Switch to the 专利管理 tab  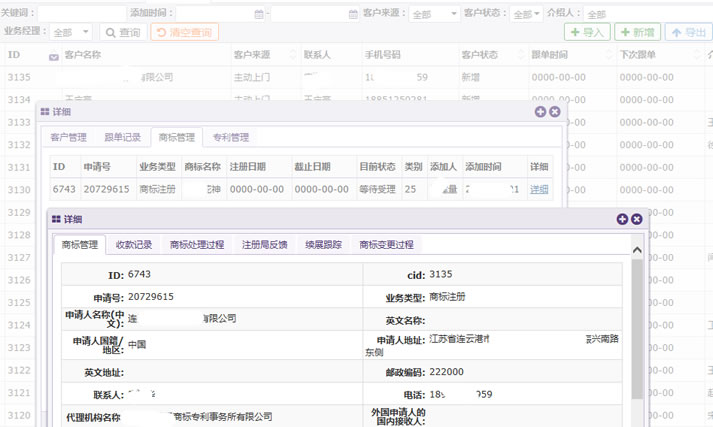click(x=229, y=137)
